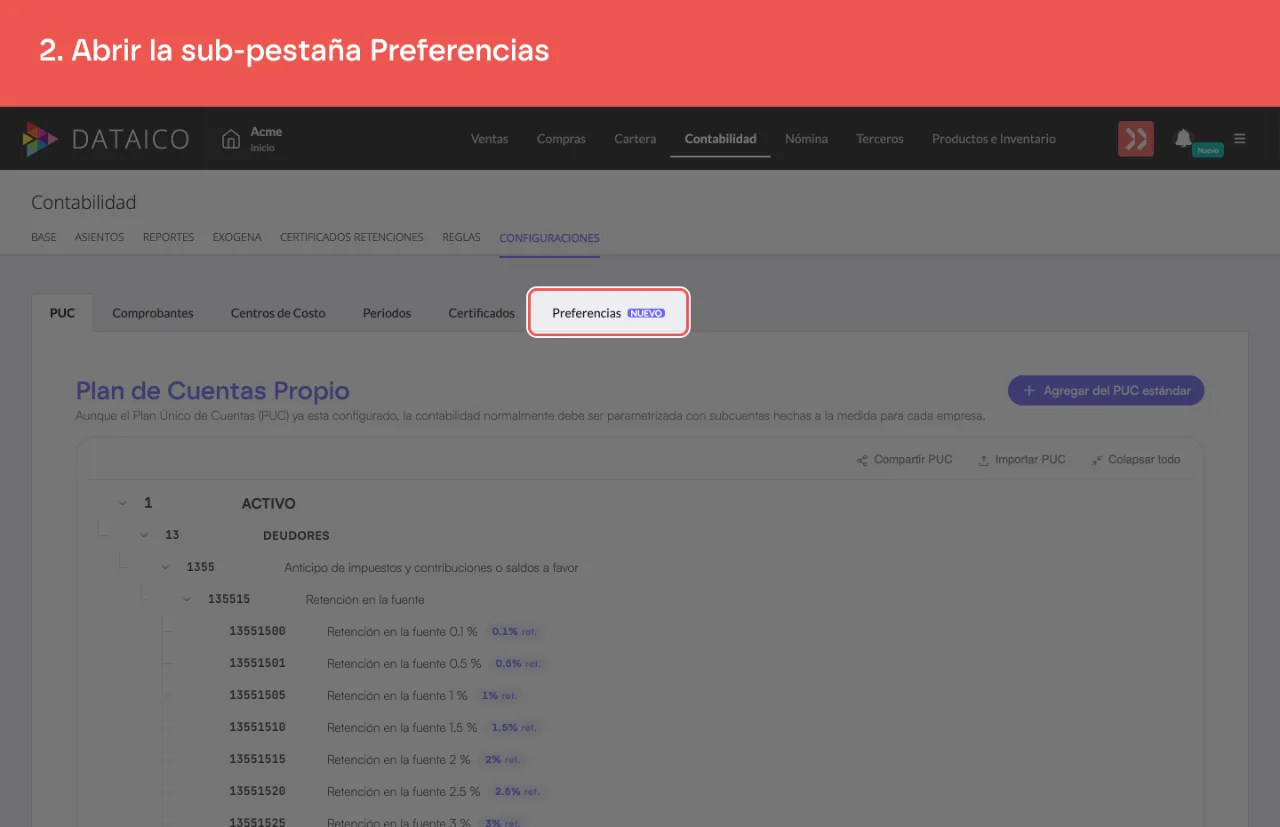Open the Comprobantes tab

tap(153, 313)
